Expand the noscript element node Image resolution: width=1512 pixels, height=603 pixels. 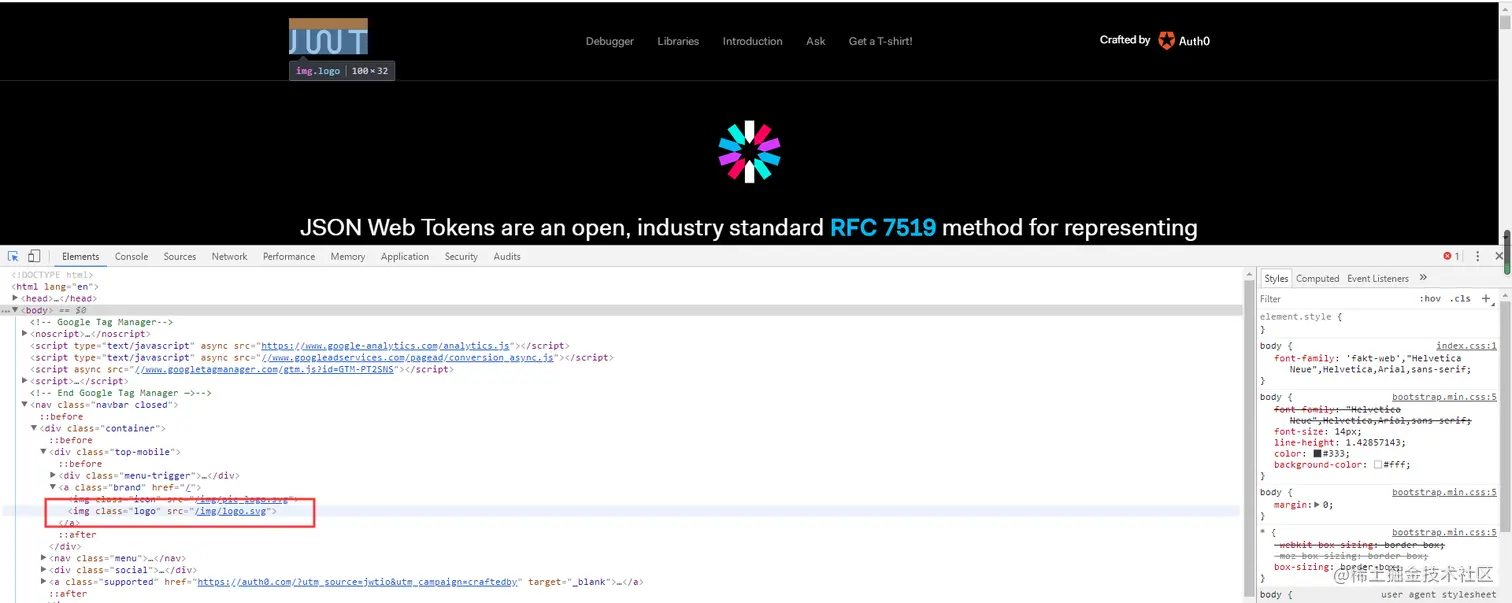pos(25,333)
